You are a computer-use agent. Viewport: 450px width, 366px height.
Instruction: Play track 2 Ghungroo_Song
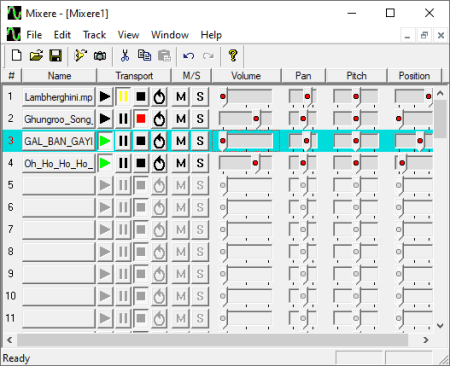click(x=105, y=119)
